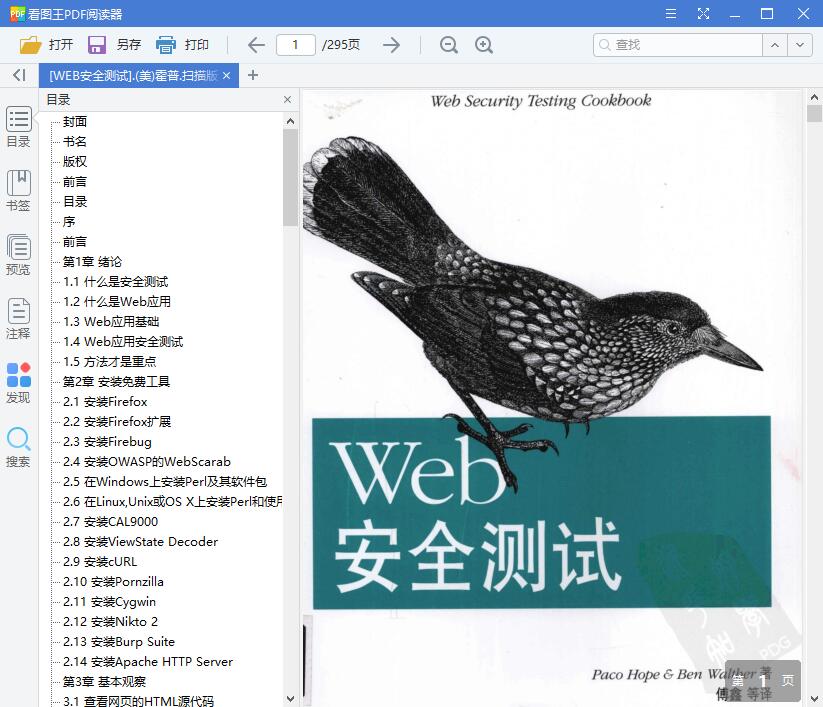Screen dimensions: 823x707
Task: Select the 封面 outline entry
Action: 75,121
